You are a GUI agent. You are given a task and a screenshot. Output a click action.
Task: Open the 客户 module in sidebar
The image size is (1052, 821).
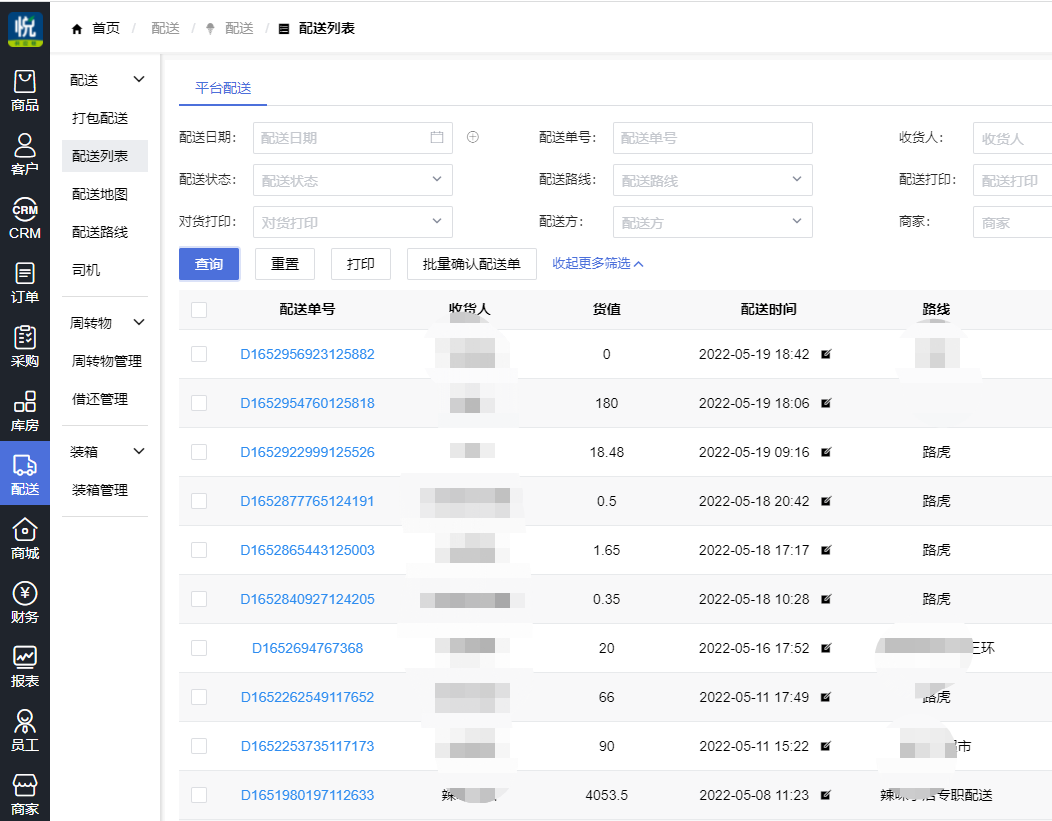click(x=25, y=155)
